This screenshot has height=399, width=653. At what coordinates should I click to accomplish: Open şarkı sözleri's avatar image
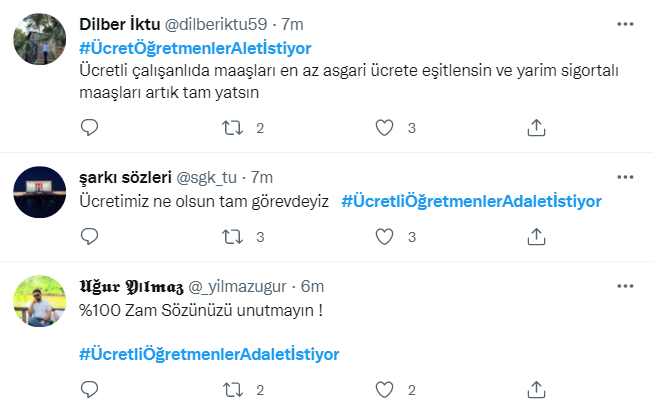40,192
